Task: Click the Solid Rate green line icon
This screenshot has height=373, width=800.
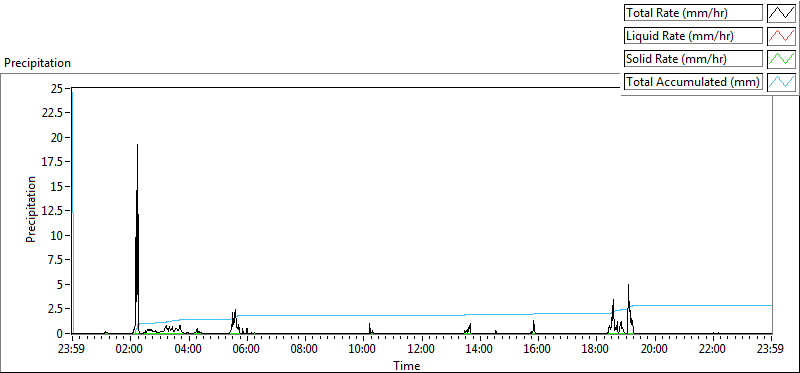Action: [781, 59]
